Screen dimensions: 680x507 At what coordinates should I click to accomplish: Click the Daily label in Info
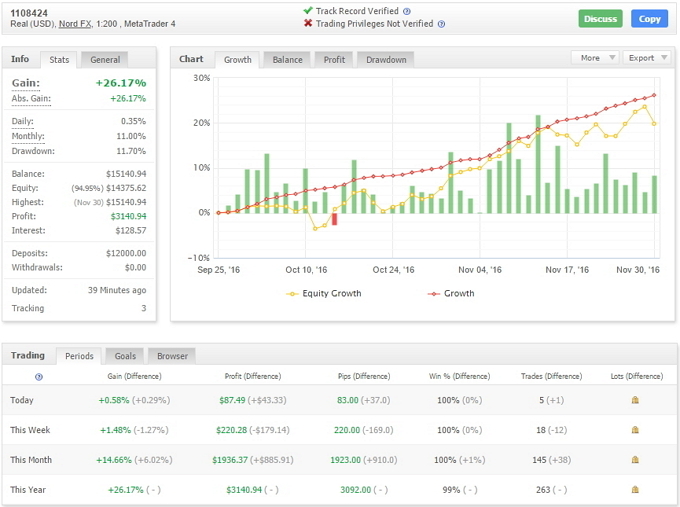coord(23,121)
